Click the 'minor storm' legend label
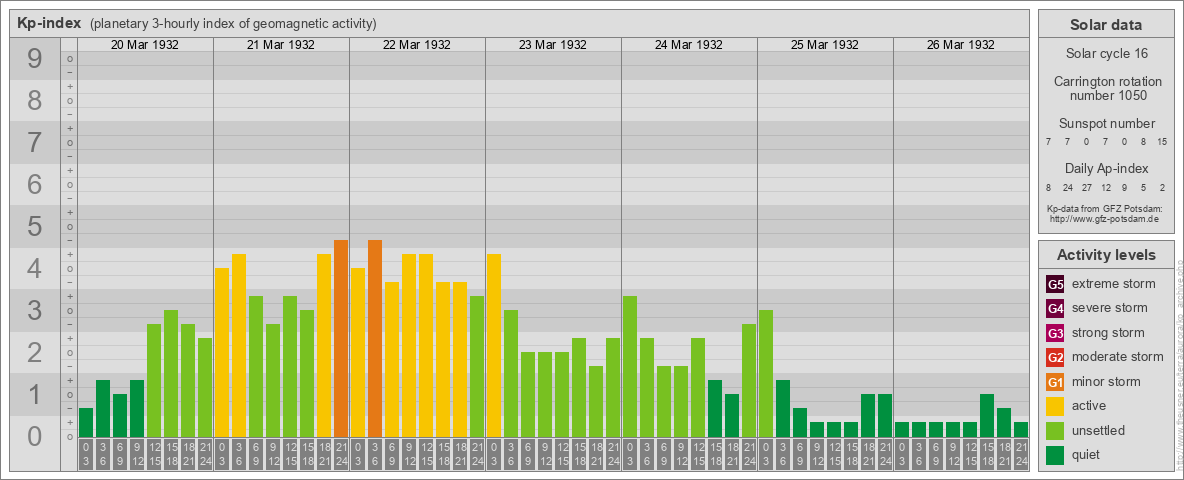1184x480 pixels. [x=1106, y=381]
